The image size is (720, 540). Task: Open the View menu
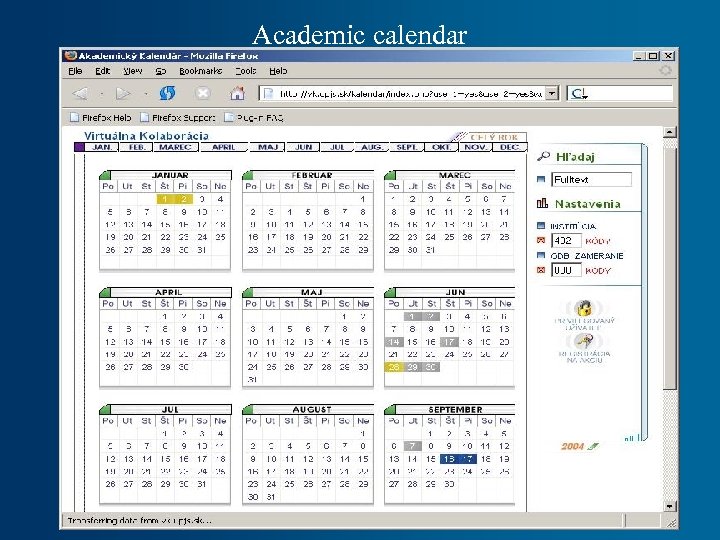(133, 71)
